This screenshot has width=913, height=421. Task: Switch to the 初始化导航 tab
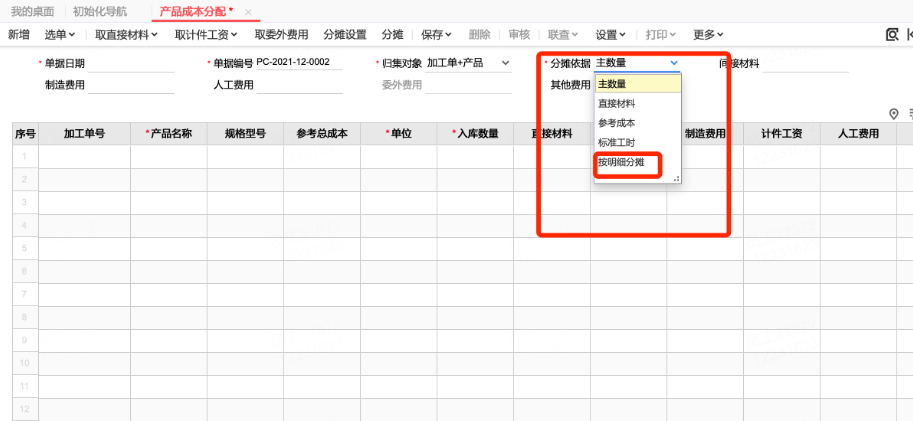pos(100,11)
